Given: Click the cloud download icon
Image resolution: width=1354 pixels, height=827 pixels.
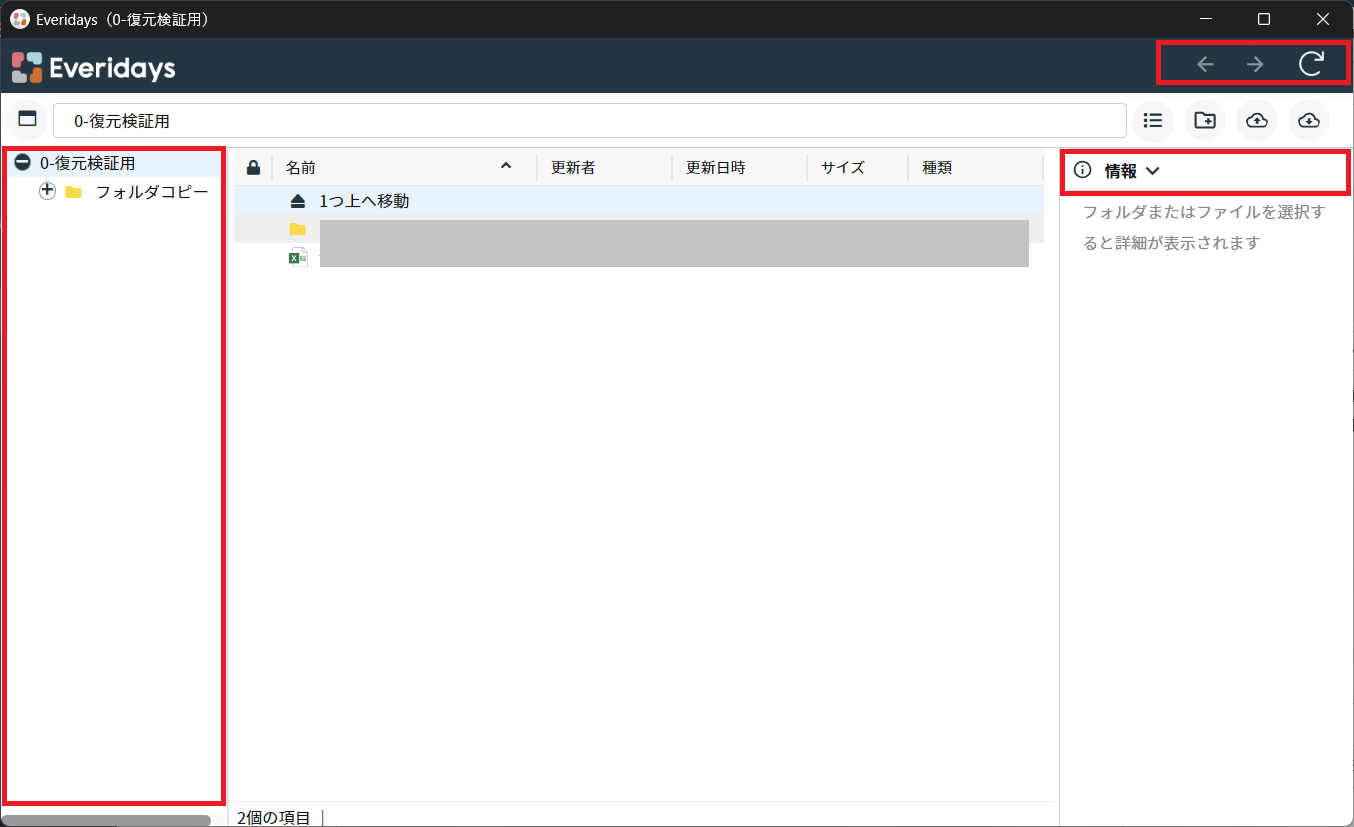Looking at the screenshot, I should [1309, 120].
